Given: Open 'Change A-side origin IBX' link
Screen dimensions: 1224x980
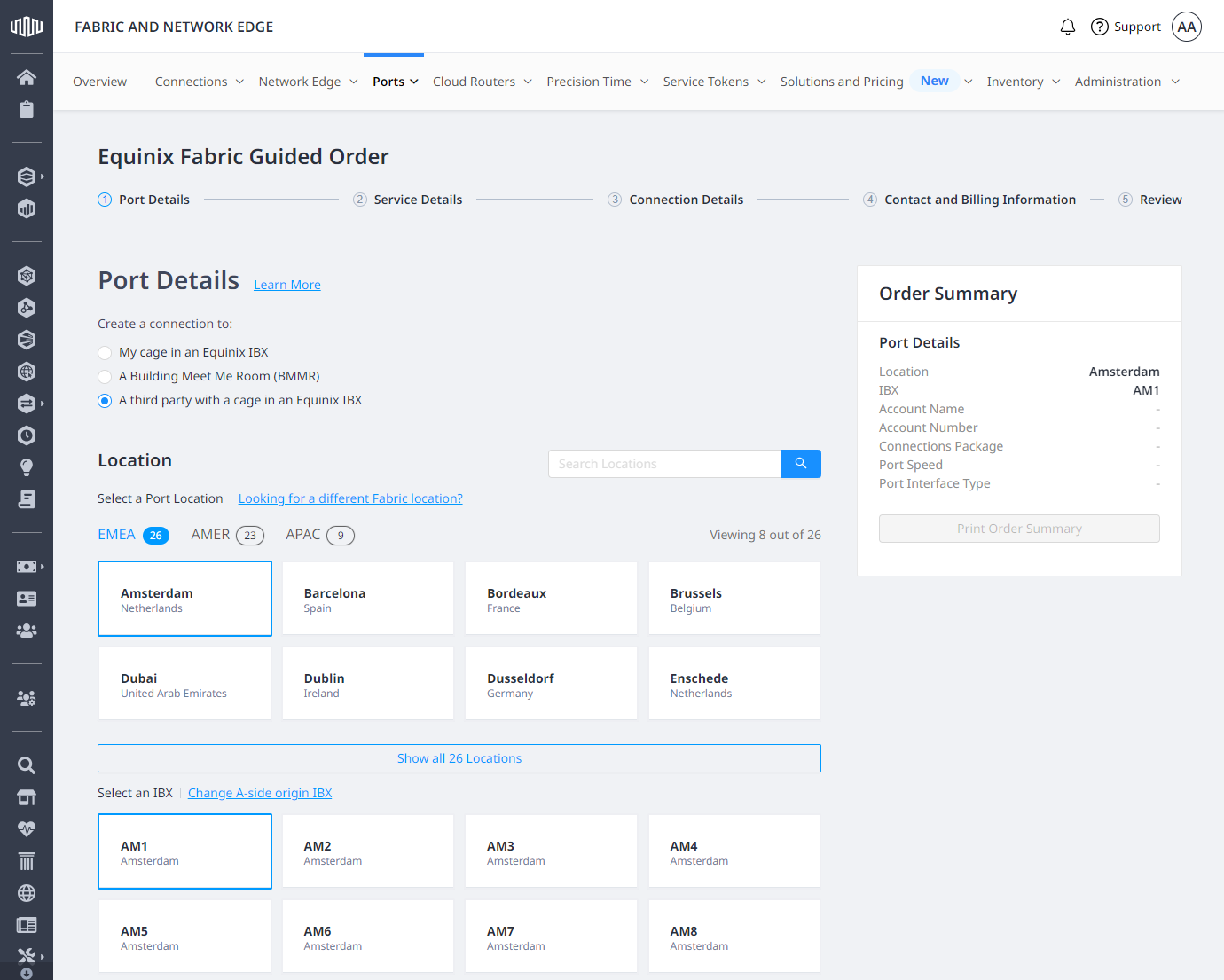Looking at the screenshot, I should 260,793.
